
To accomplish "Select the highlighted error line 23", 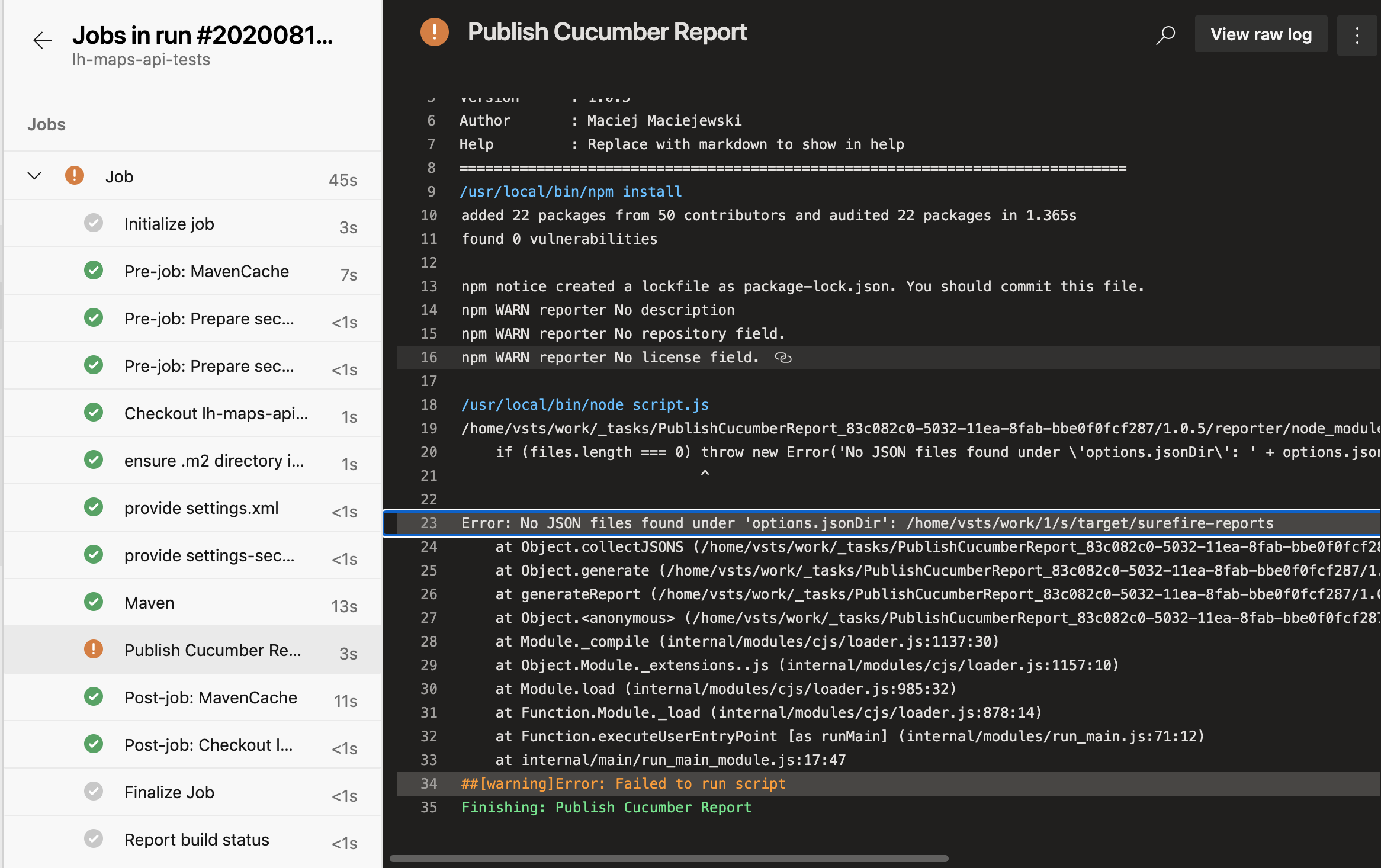I will [x=829, y=523].
